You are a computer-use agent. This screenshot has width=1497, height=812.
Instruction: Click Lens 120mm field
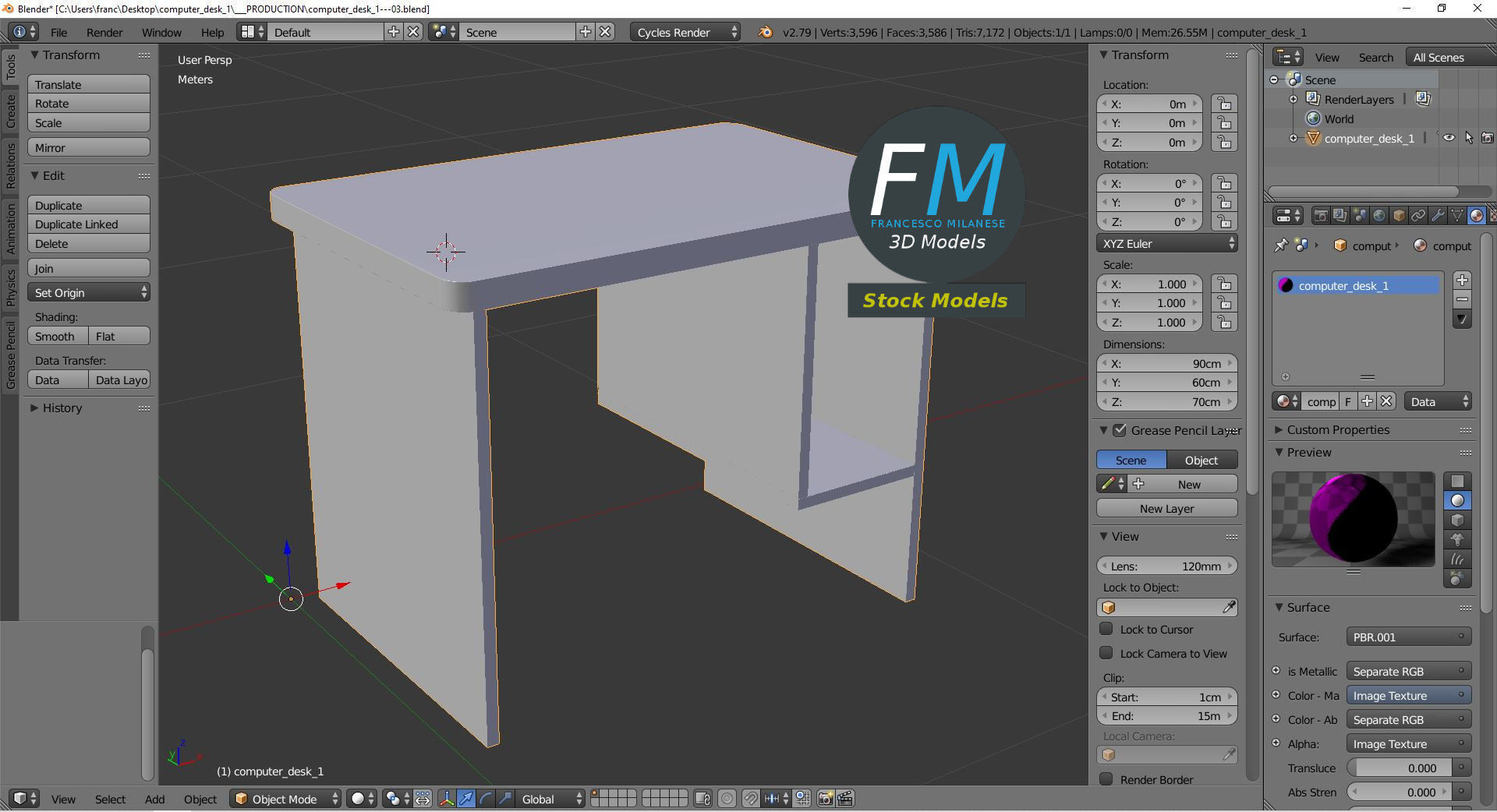point(1166,566)
